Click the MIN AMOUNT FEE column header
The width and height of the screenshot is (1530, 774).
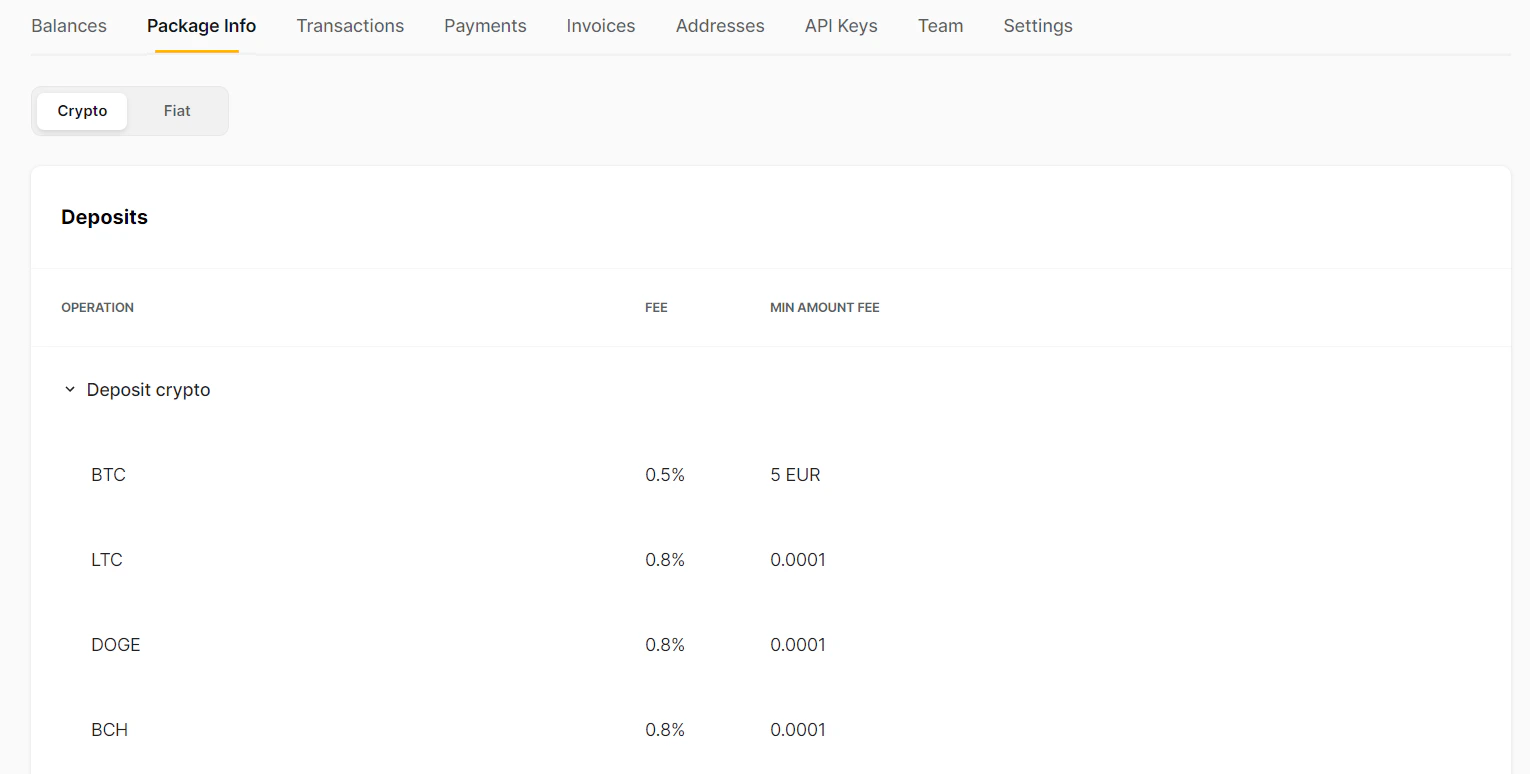(825, 308)
